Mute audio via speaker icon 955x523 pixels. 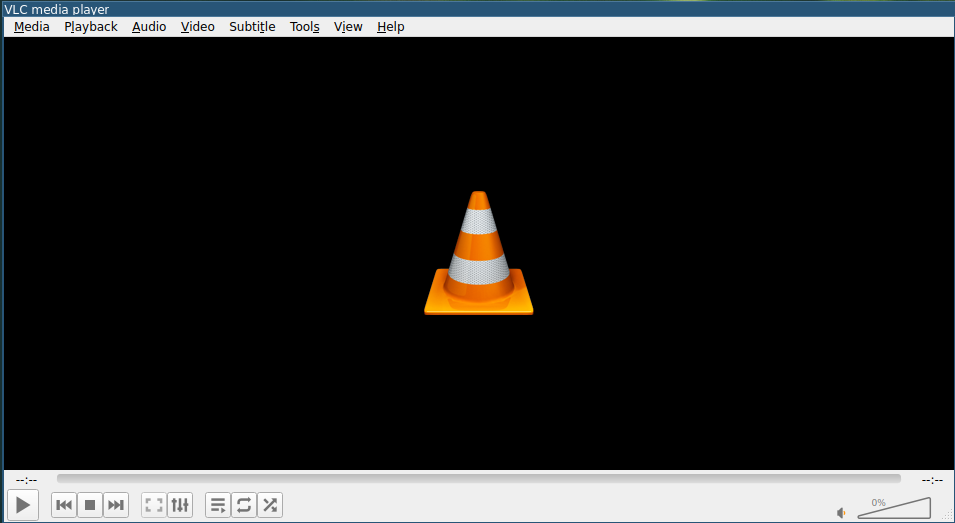pos(842,513)
